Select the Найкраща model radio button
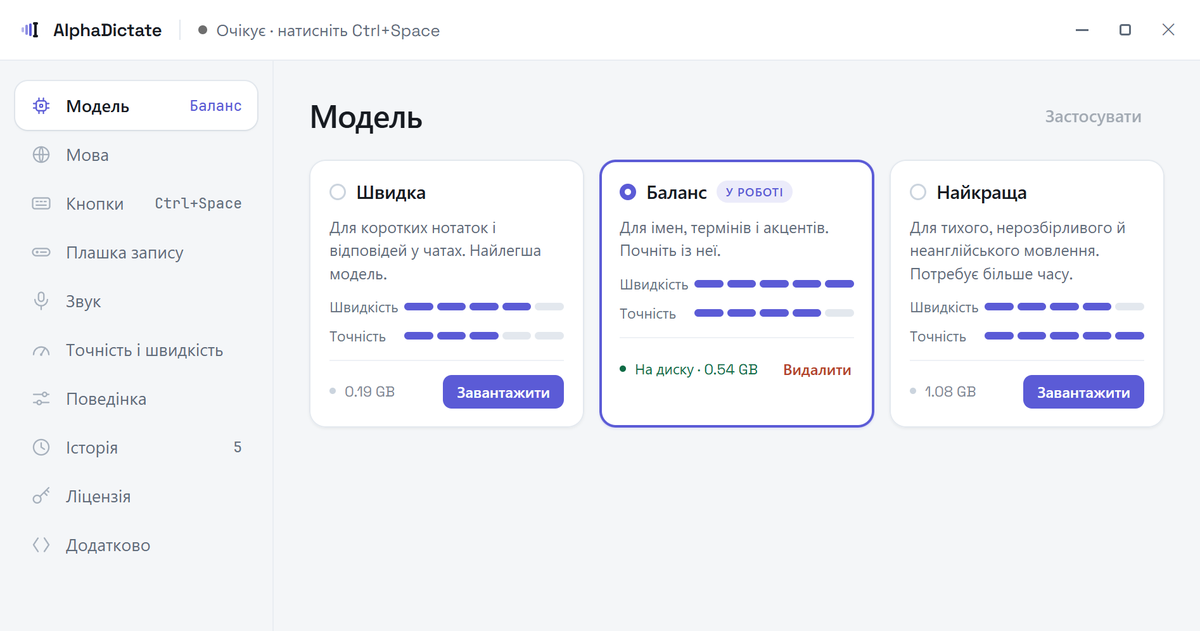This screenshot has width=1200, height=631. (x=918, y=192)
